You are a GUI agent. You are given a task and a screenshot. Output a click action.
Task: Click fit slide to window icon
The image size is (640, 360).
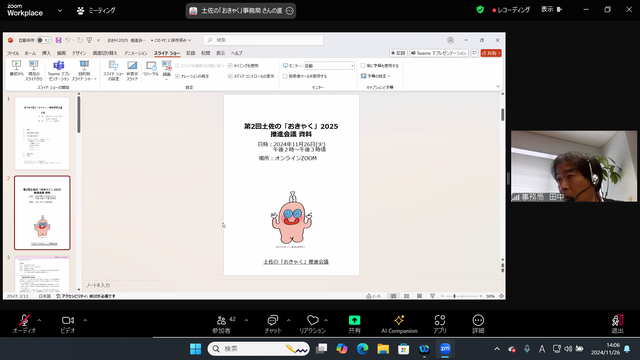point(501,296)
